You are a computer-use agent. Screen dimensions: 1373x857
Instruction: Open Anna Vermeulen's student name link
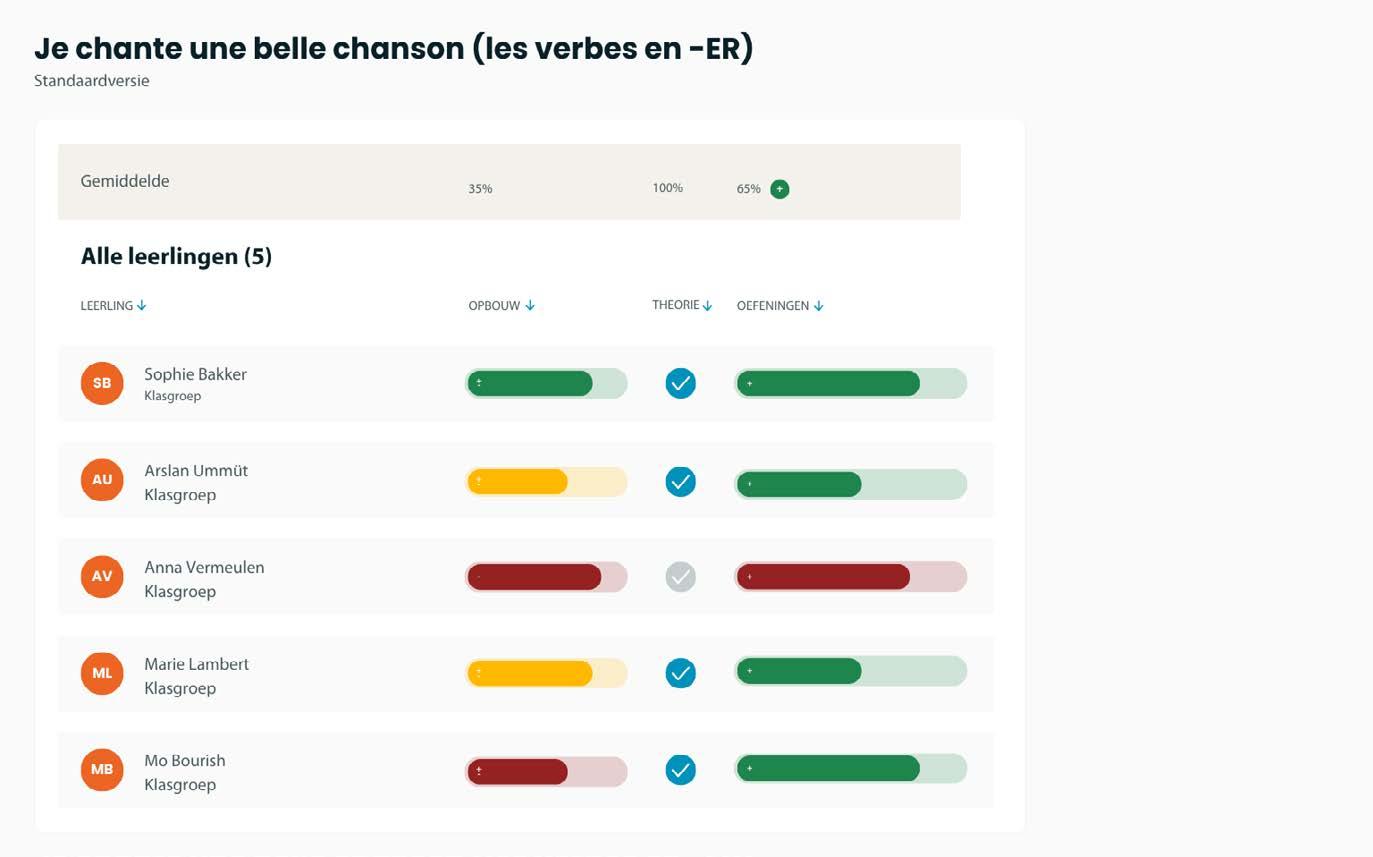204,567
